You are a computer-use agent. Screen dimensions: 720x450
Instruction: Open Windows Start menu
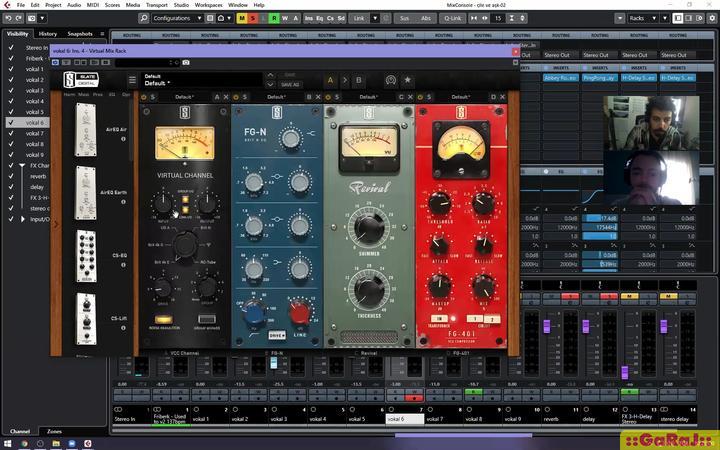pos(8,444)
